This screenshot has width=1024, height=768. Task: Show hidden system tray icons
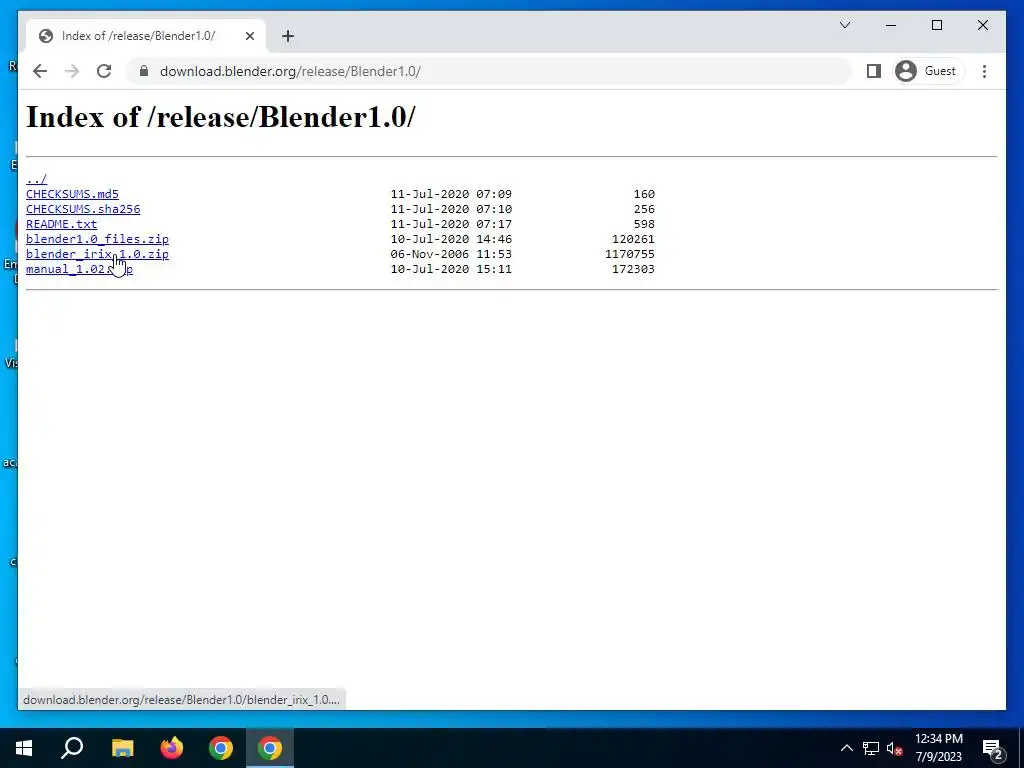pos(846,748)
